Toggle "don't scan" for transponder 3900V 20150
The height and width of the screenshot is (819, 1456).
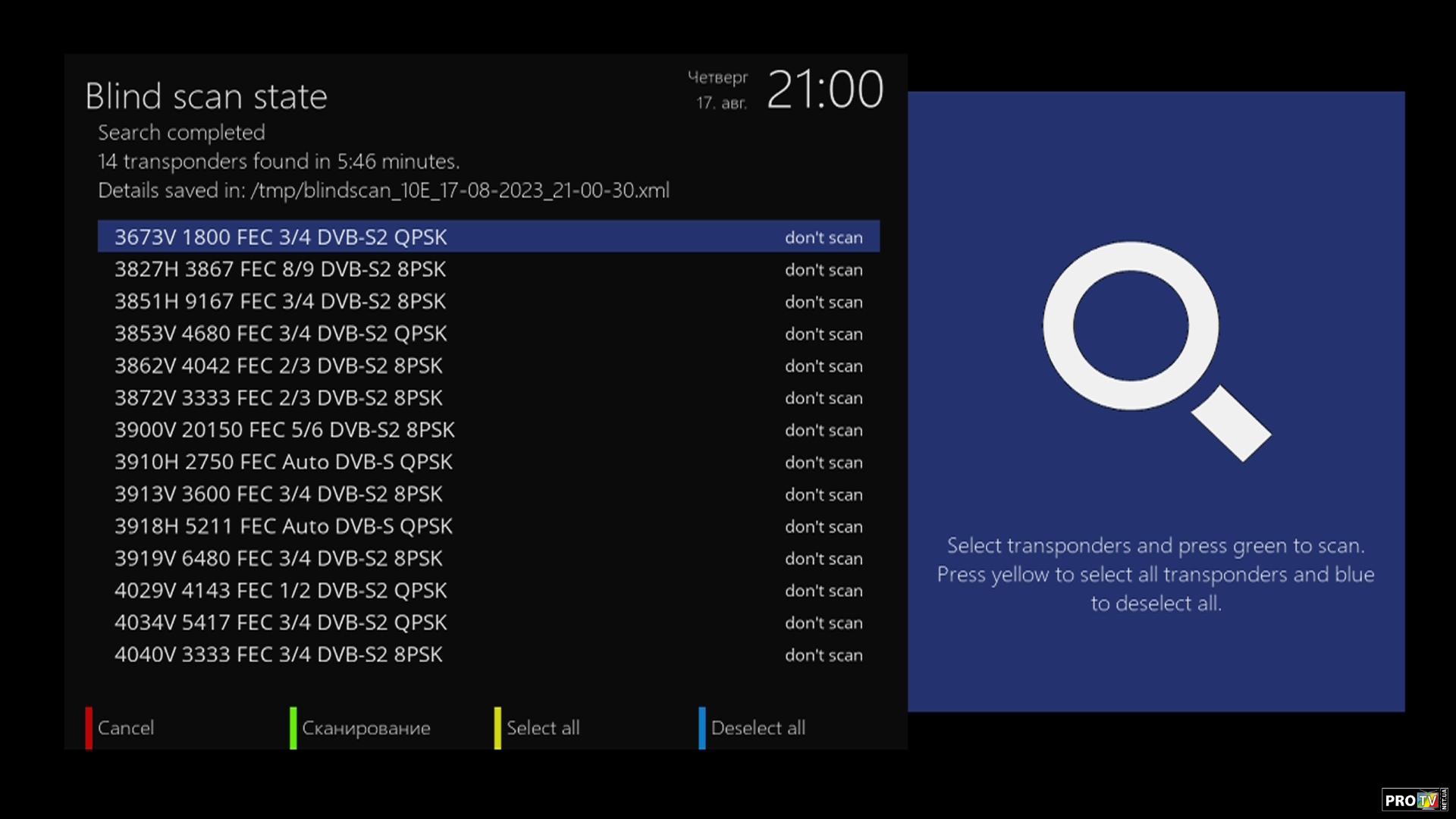pos(823,431)
